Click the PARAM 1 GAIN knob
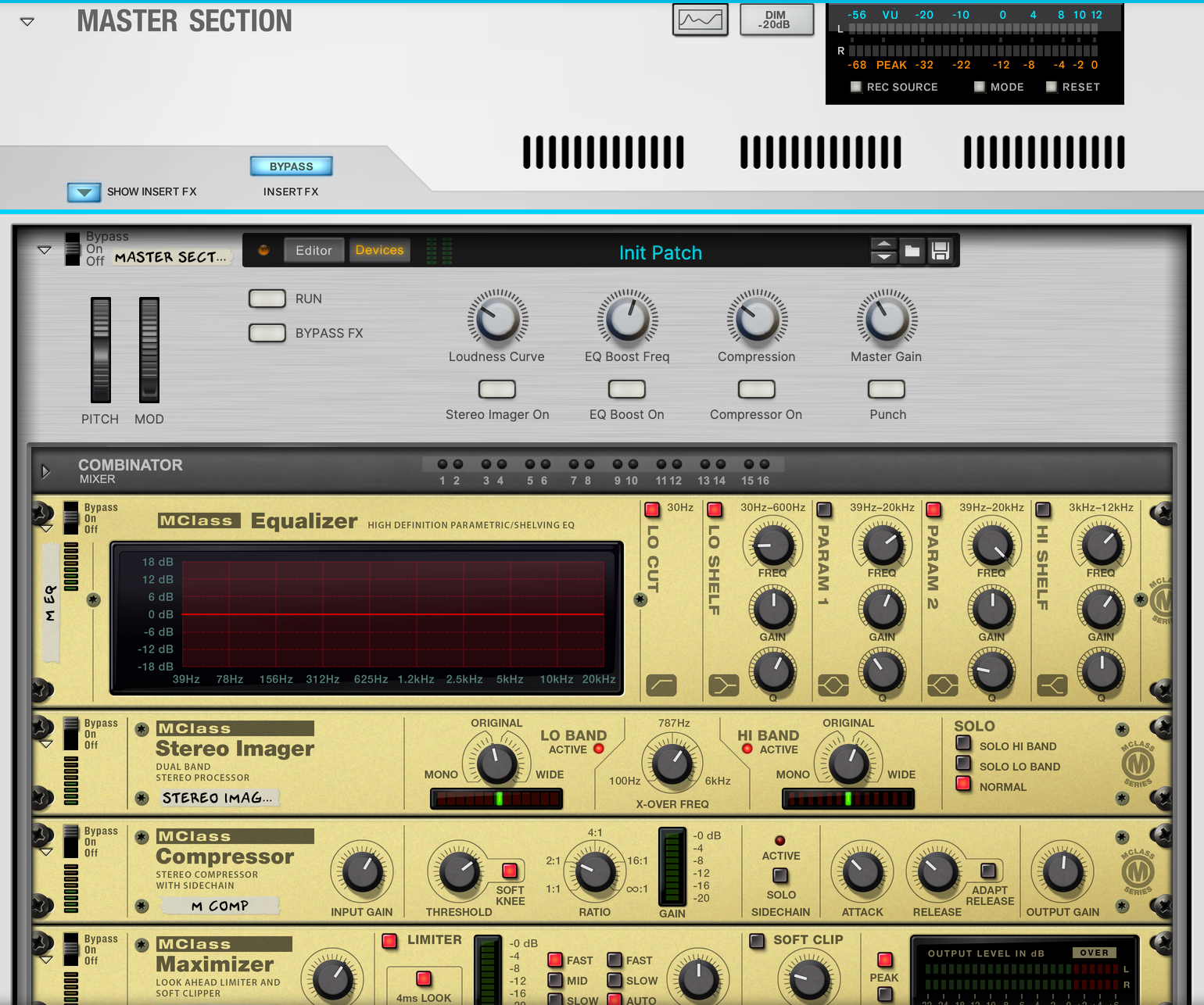 pos(883,610)
